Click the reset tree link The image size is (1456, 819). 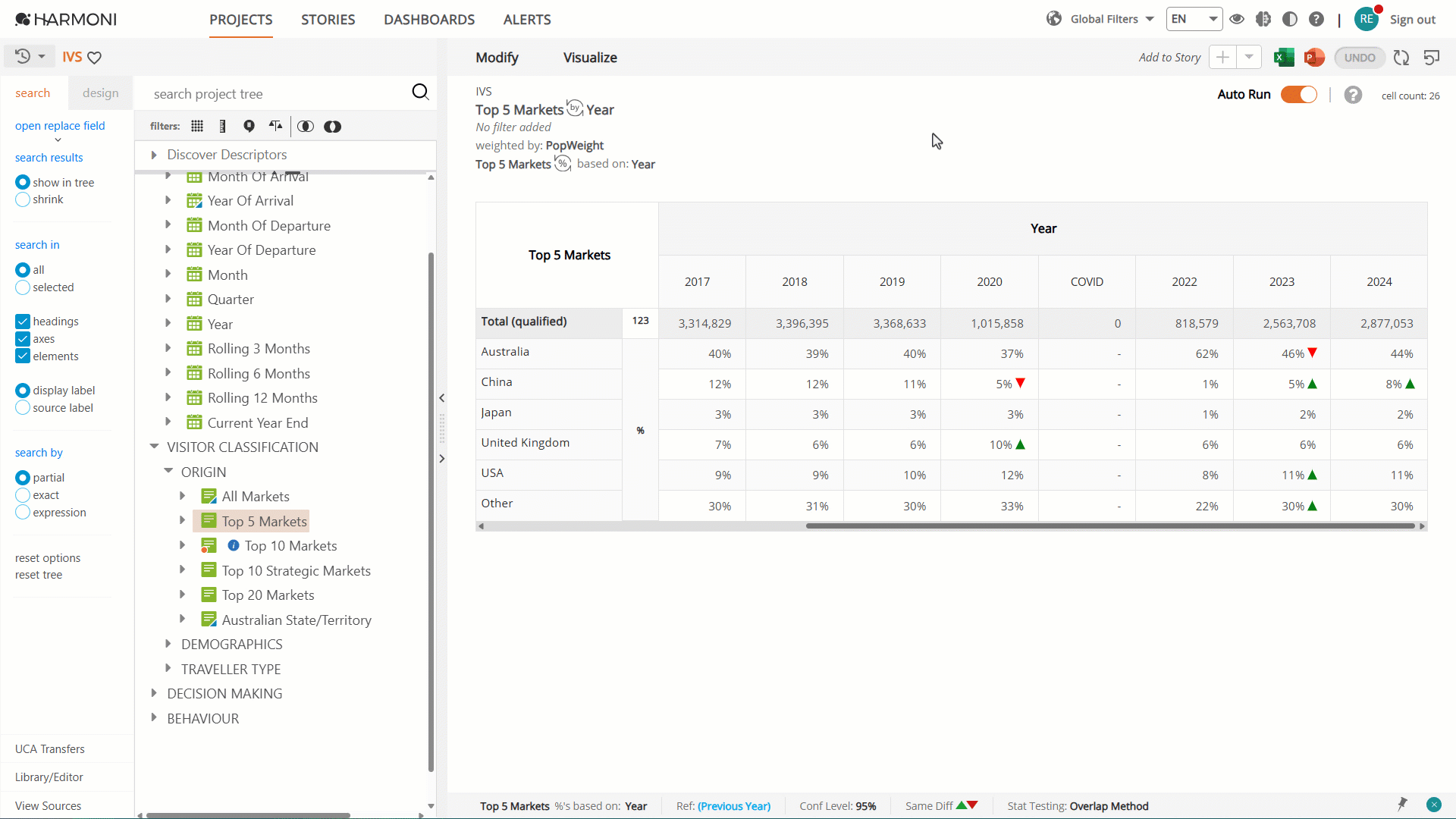[x=39, y=575]
